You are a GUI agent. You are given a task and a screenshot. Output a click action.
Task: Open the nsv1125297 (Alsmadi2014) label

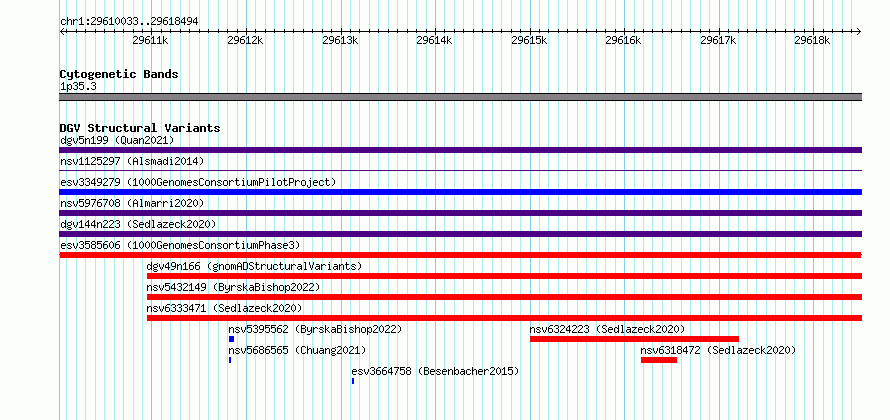[x=132, y=161]
